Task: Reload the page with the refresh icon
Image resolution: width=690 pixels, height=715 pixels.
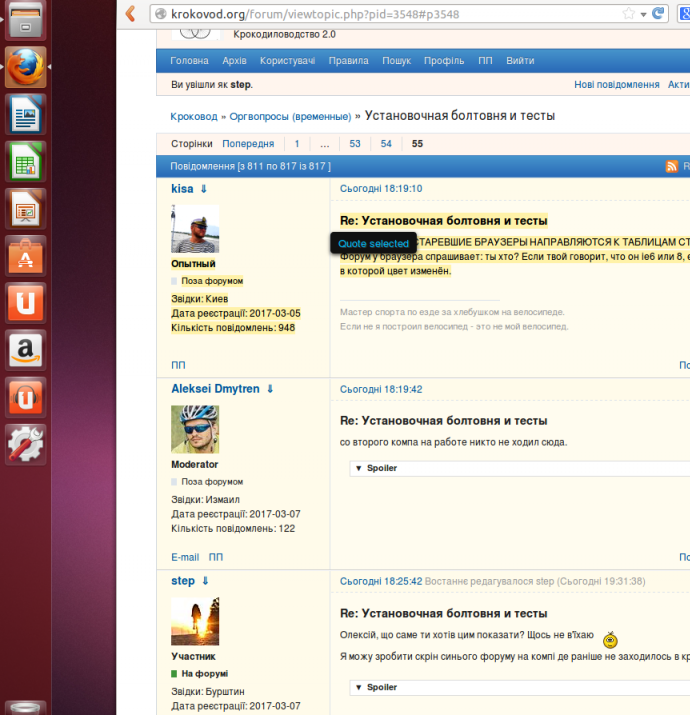Action: (x=659, y=13)
